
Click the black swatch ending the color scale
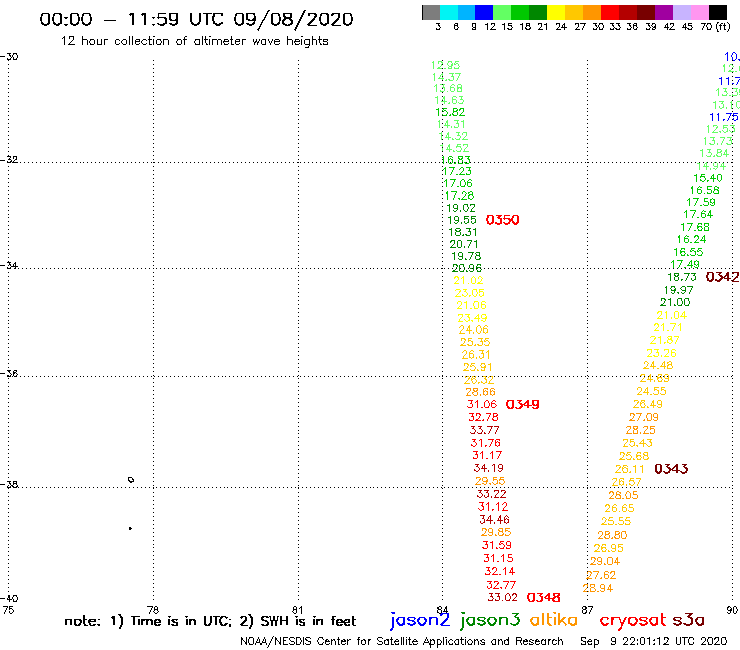(x=718, y=12)
